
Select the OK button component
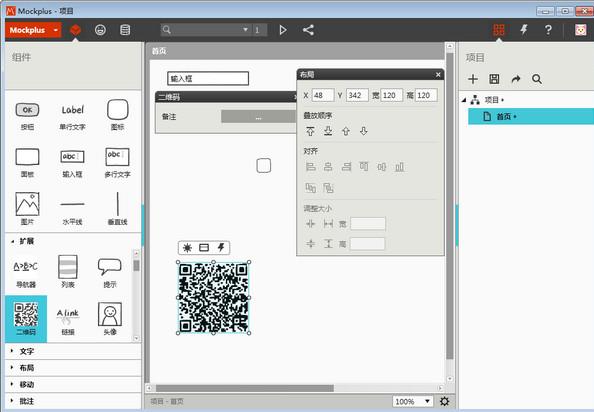tap(27, 115)
